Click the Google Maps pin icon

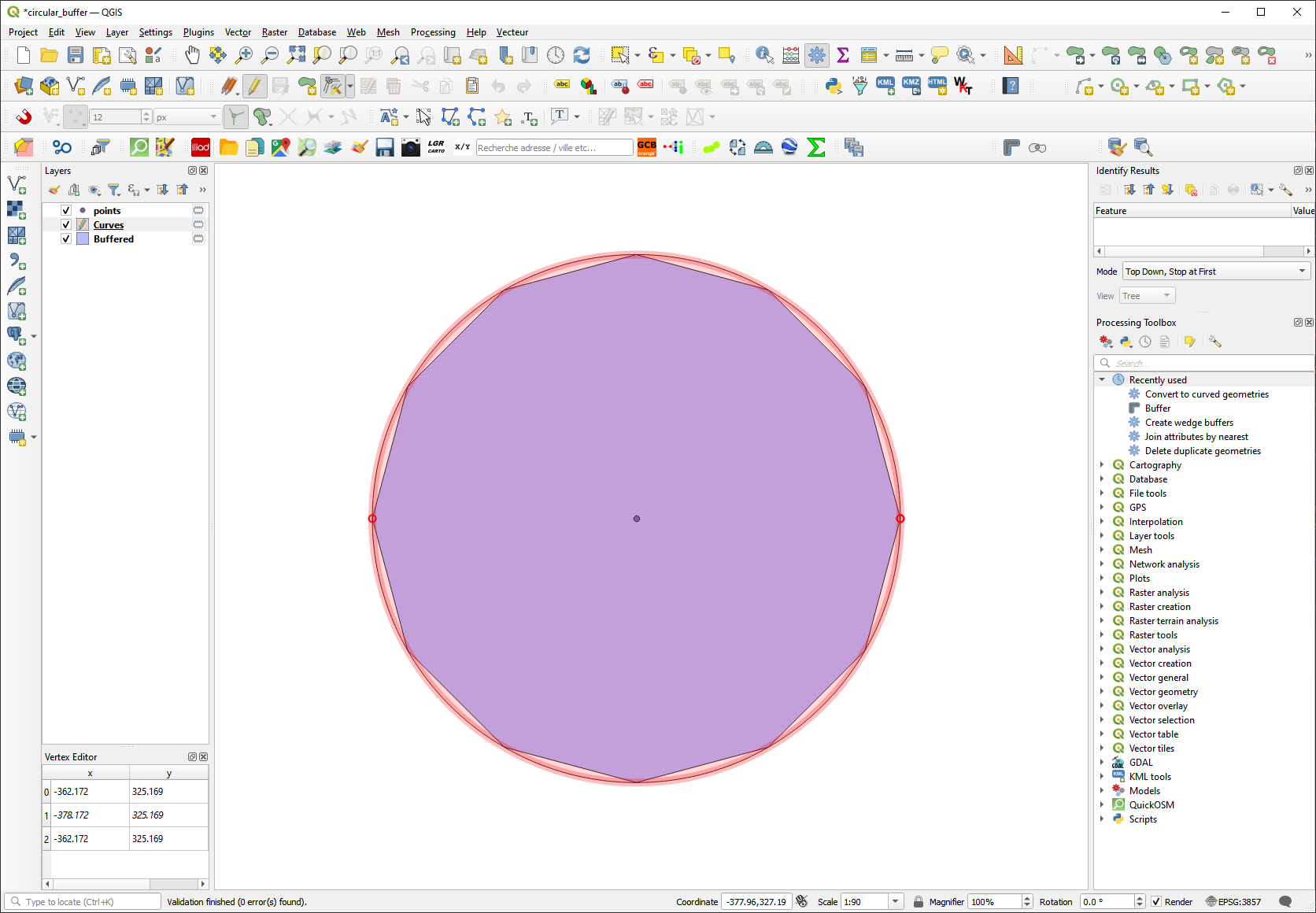[x=281, y=147]
